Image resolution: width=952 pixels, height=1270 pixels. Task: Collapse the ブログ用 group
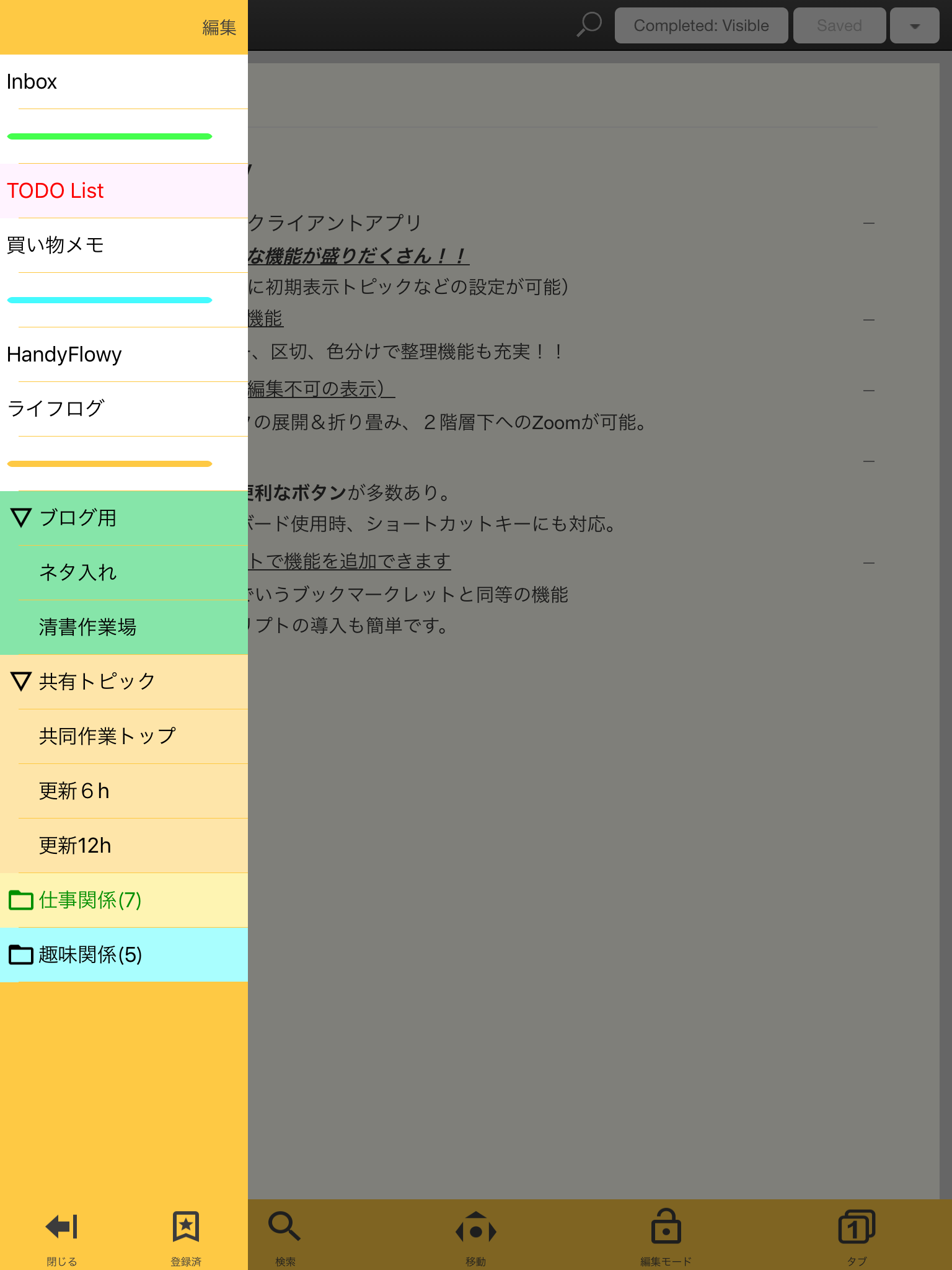tap(21, 518)
